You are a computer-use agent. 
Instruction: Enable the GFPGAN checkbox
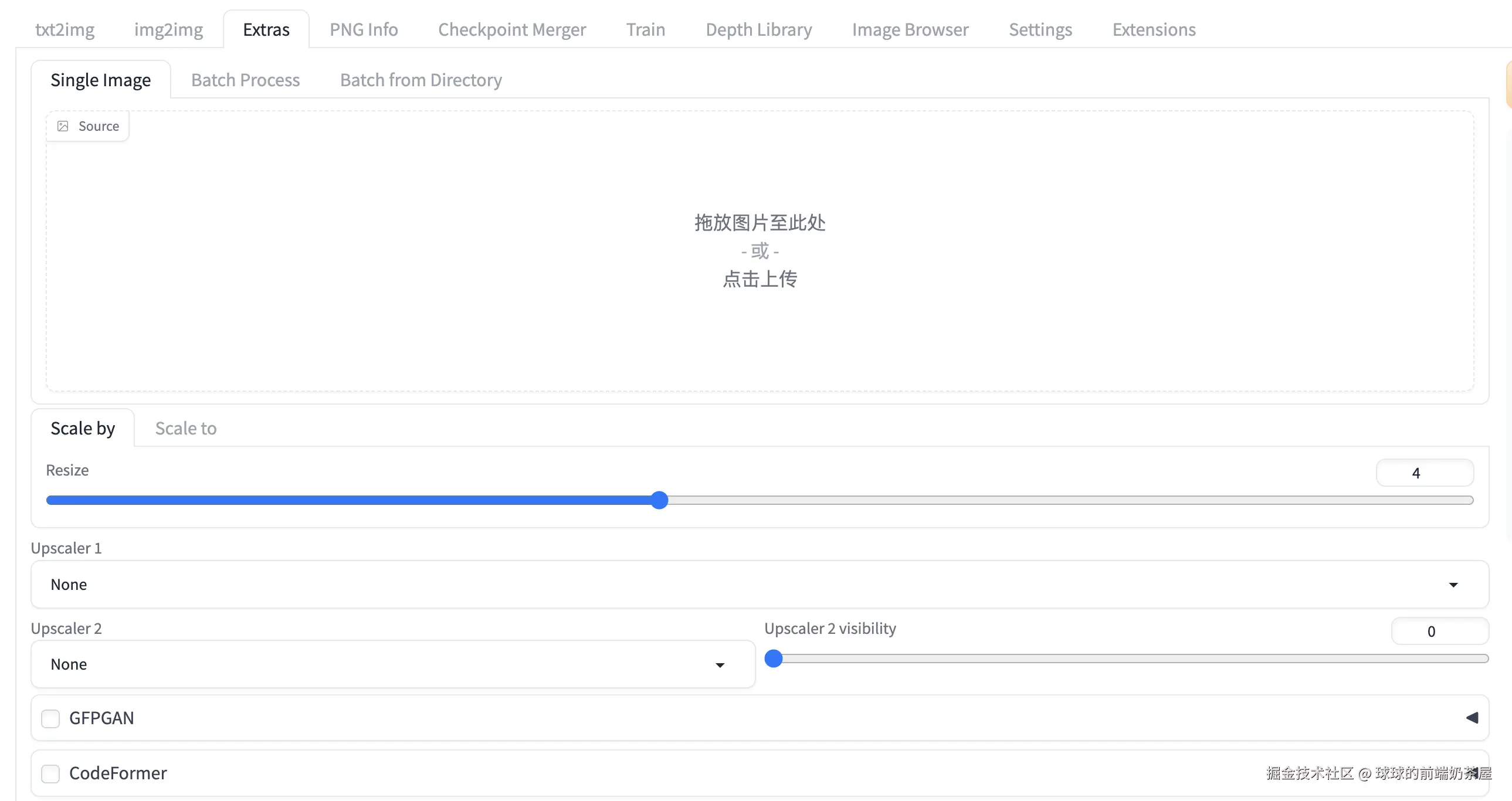[x=50, y=718]
